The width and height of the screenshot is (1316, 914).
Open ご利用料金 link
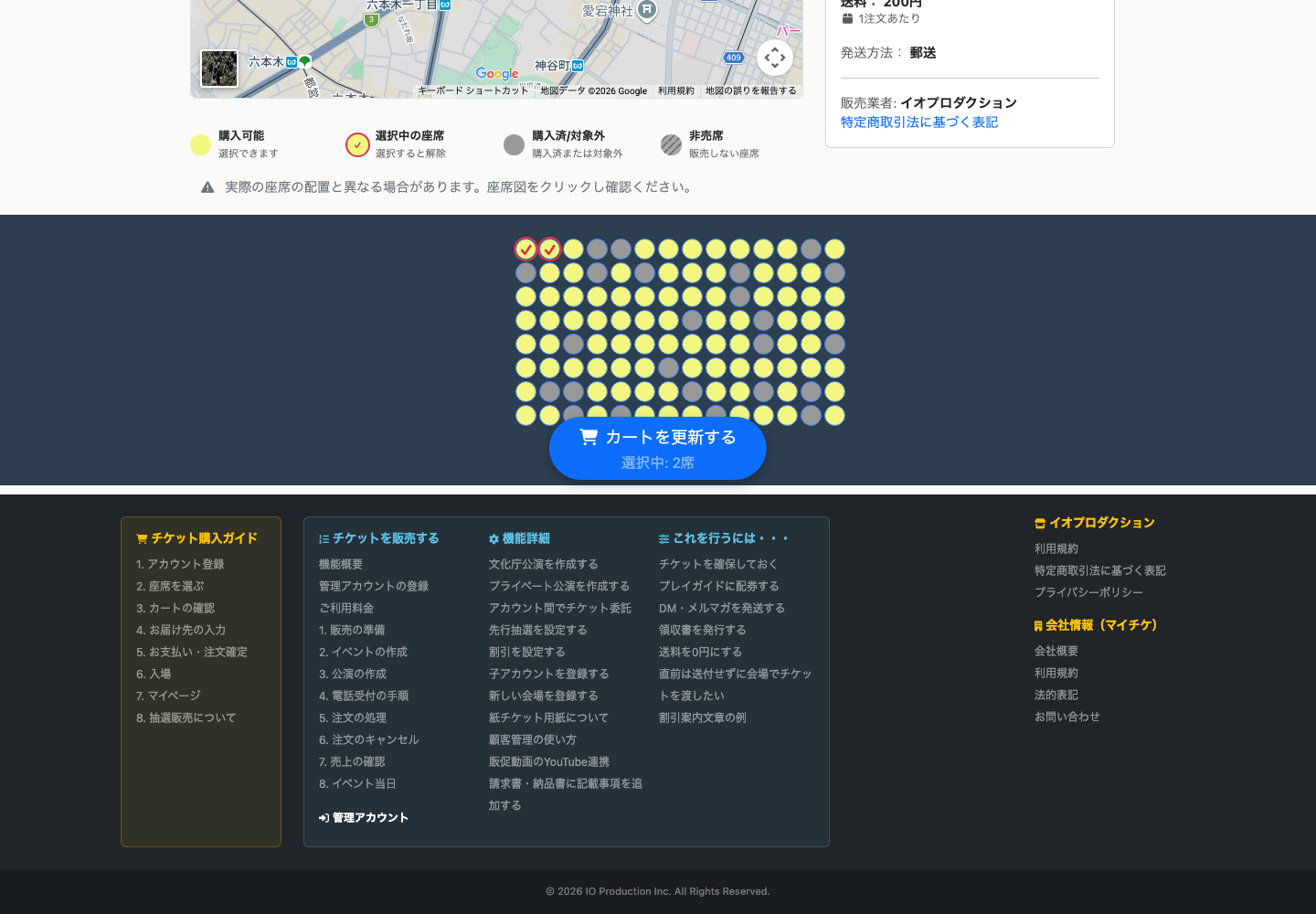(x=346, y=609)
